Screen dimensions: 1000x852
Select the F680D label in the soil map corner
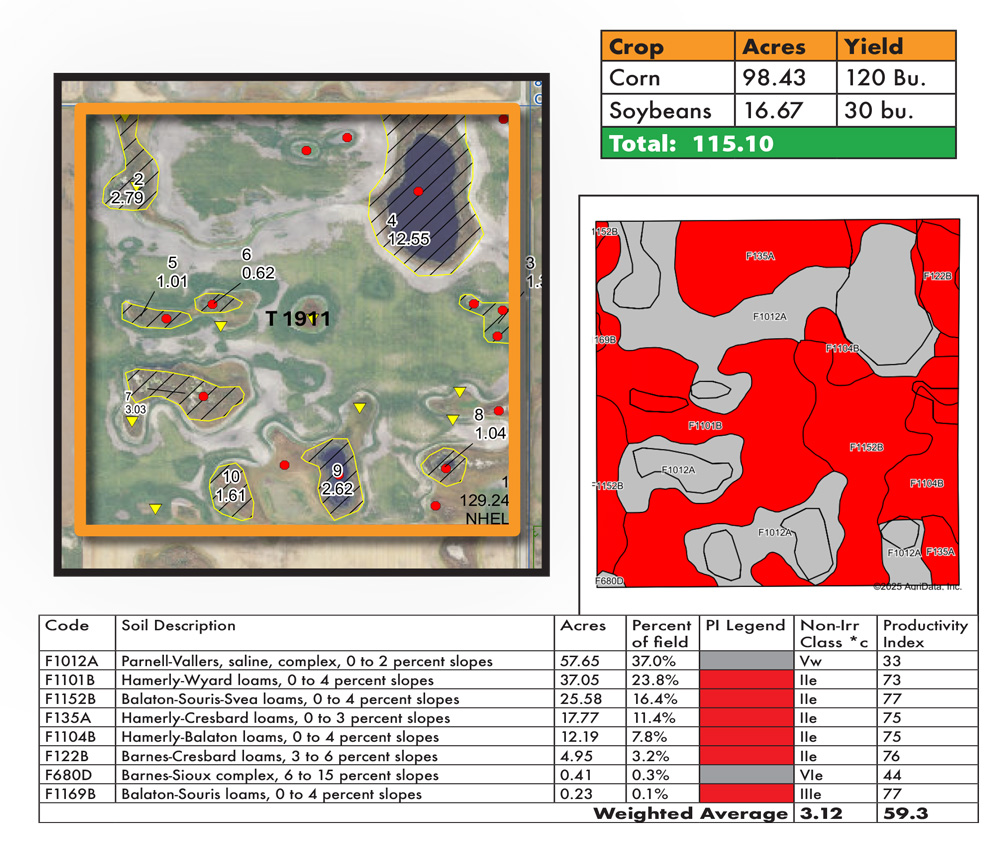click(608, 580)
